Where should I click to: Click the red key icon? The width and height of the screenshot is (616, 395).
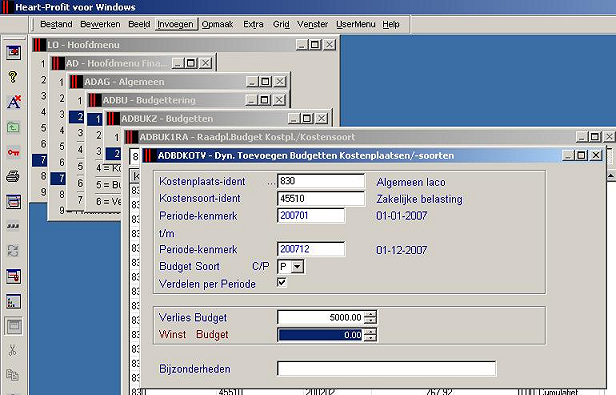coord(13,152)
